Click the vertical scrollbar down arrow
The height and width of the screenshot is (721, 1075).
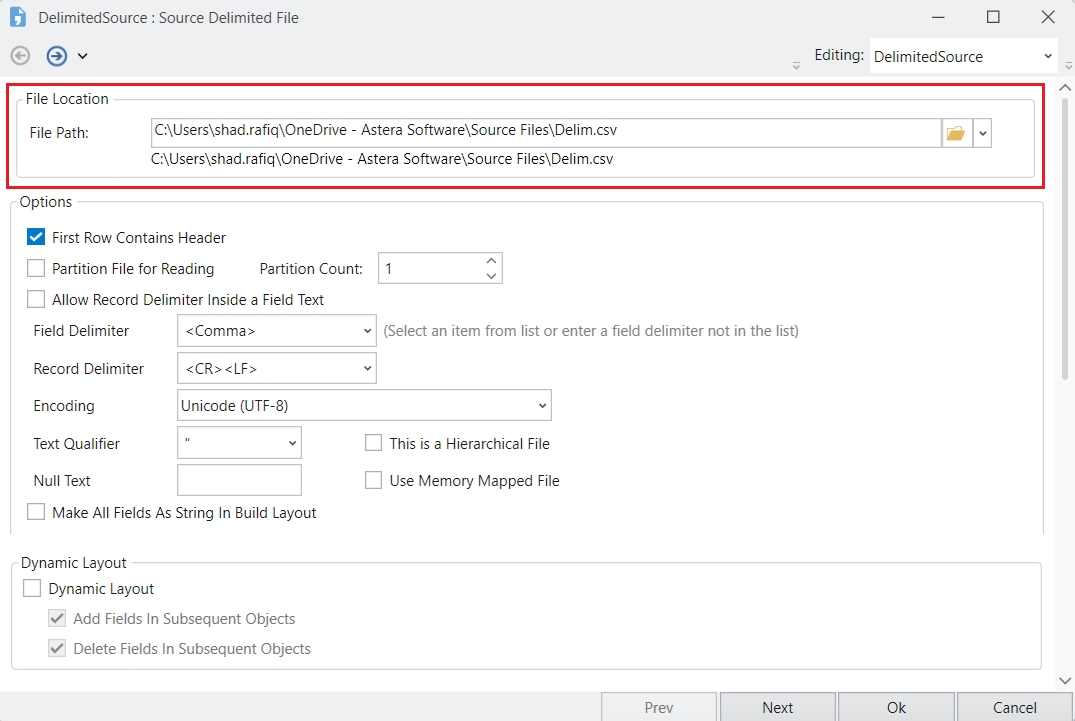(x=1064, y=681)
